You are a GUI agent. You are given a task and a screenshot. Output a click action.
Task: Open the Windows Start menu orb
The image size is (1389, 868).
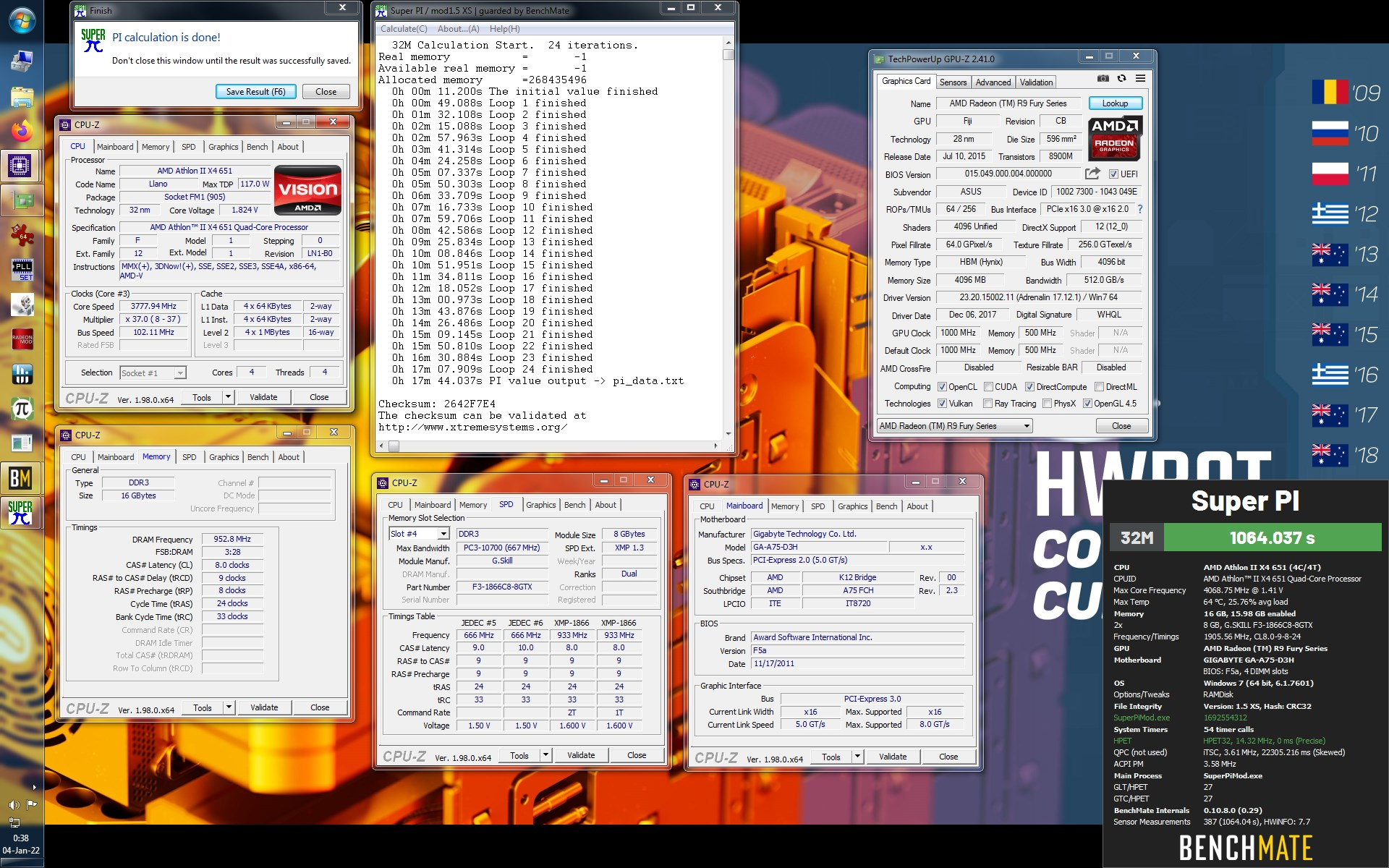[22, 20]
